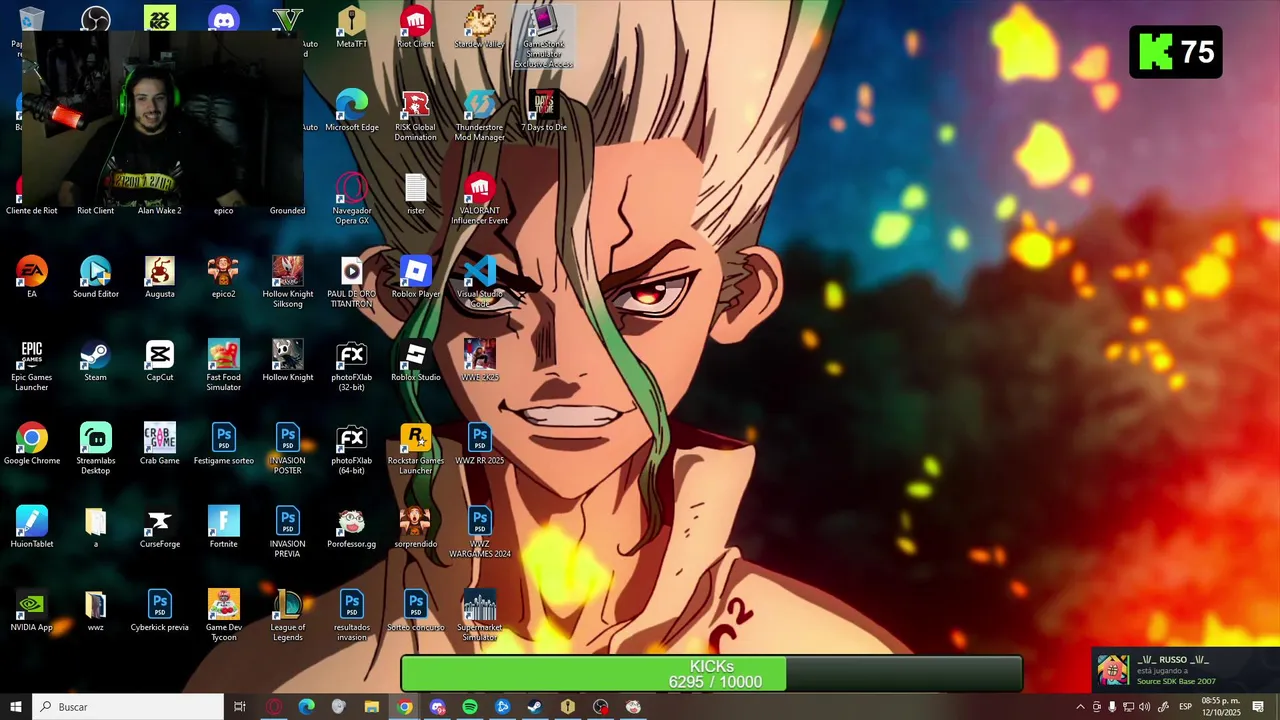Launch CurseForge from the desktop
Image resolution: width=1280 pixels, height=720 pixels.
coord(160,527)
